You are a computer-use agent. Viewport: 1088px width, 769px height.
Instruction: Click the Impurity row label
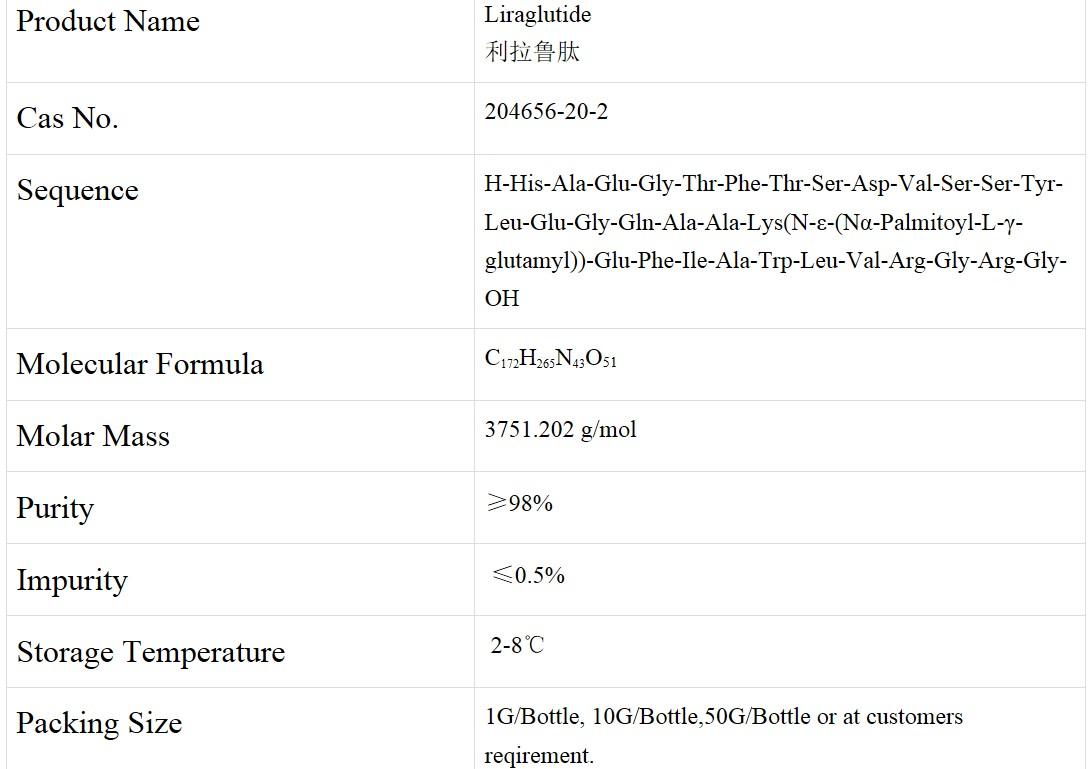click(72, 580)
